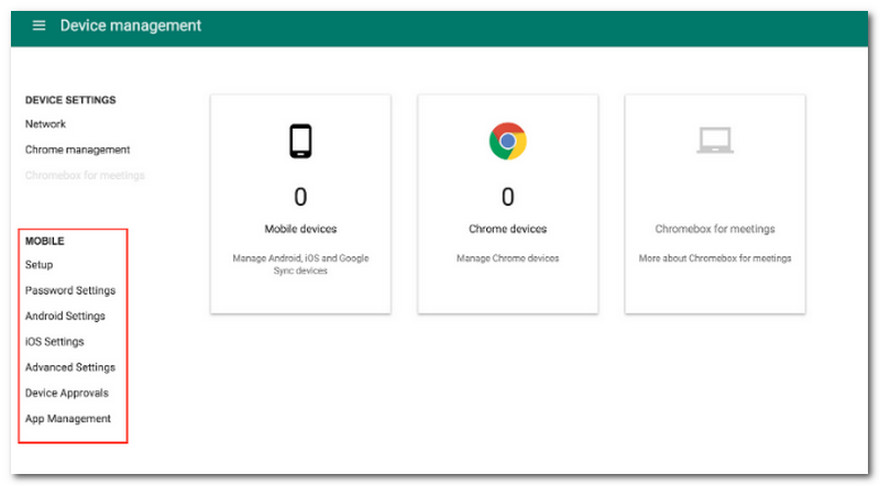
Task: Open Android Settings
Action: pos(65,316)
